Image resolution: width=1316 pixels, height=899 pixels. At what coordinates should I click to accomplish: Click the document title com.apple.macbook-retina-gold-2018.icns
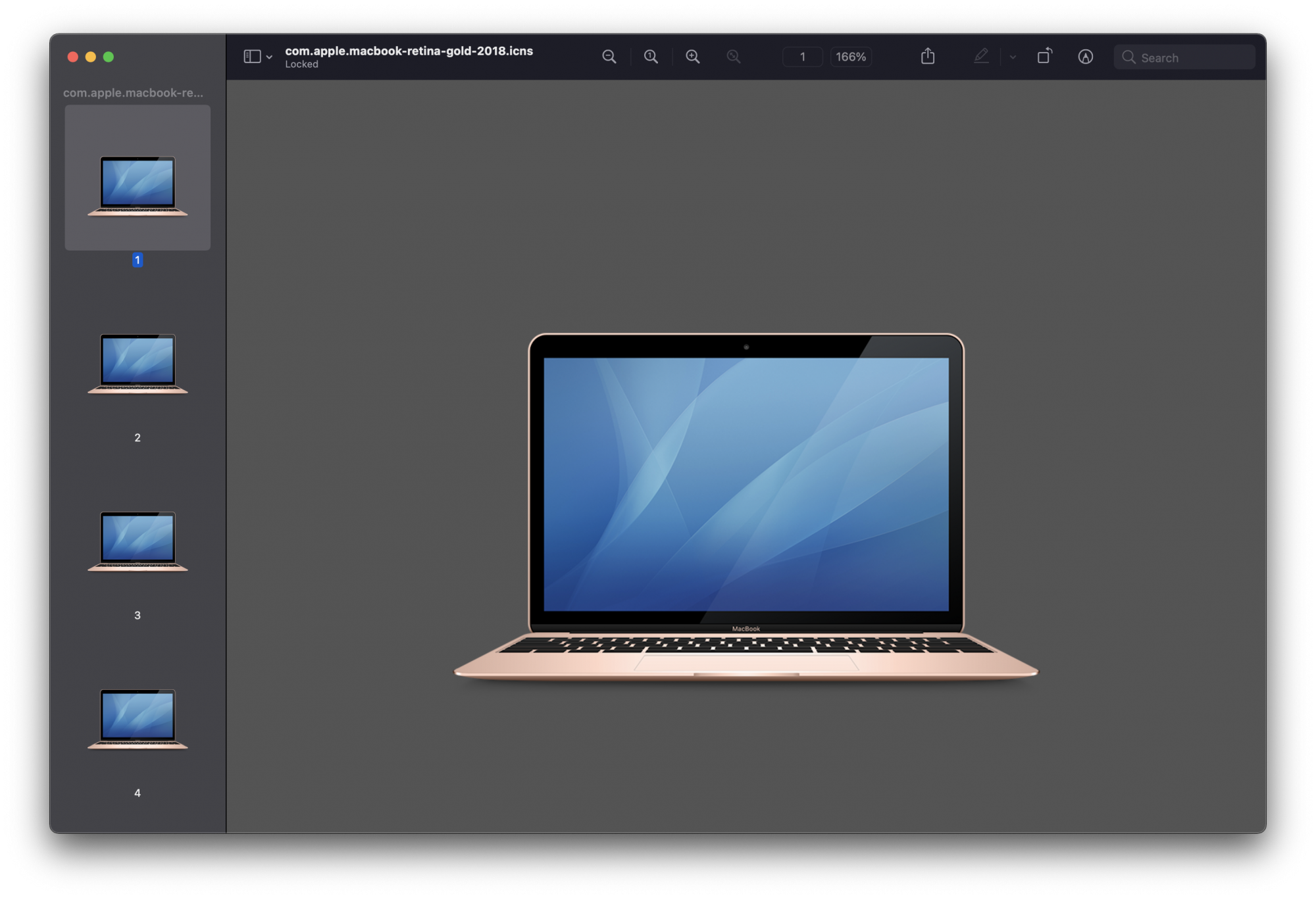pos(409,51)
